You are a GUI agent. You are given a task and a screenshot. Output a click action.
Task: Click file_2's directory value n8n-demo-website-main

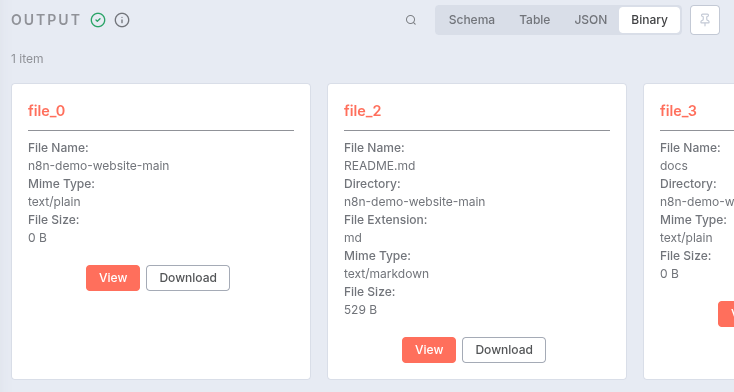414,202
